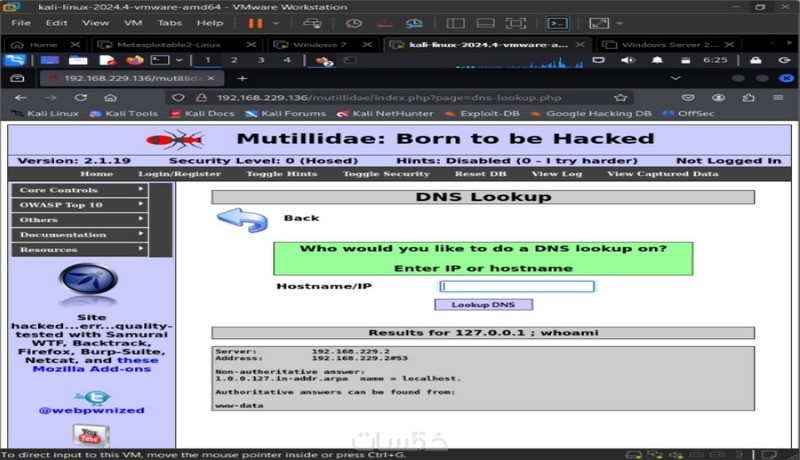Reload the page in Firefox
The width and height of the screenshot is (800, 460).
point(81,97)
